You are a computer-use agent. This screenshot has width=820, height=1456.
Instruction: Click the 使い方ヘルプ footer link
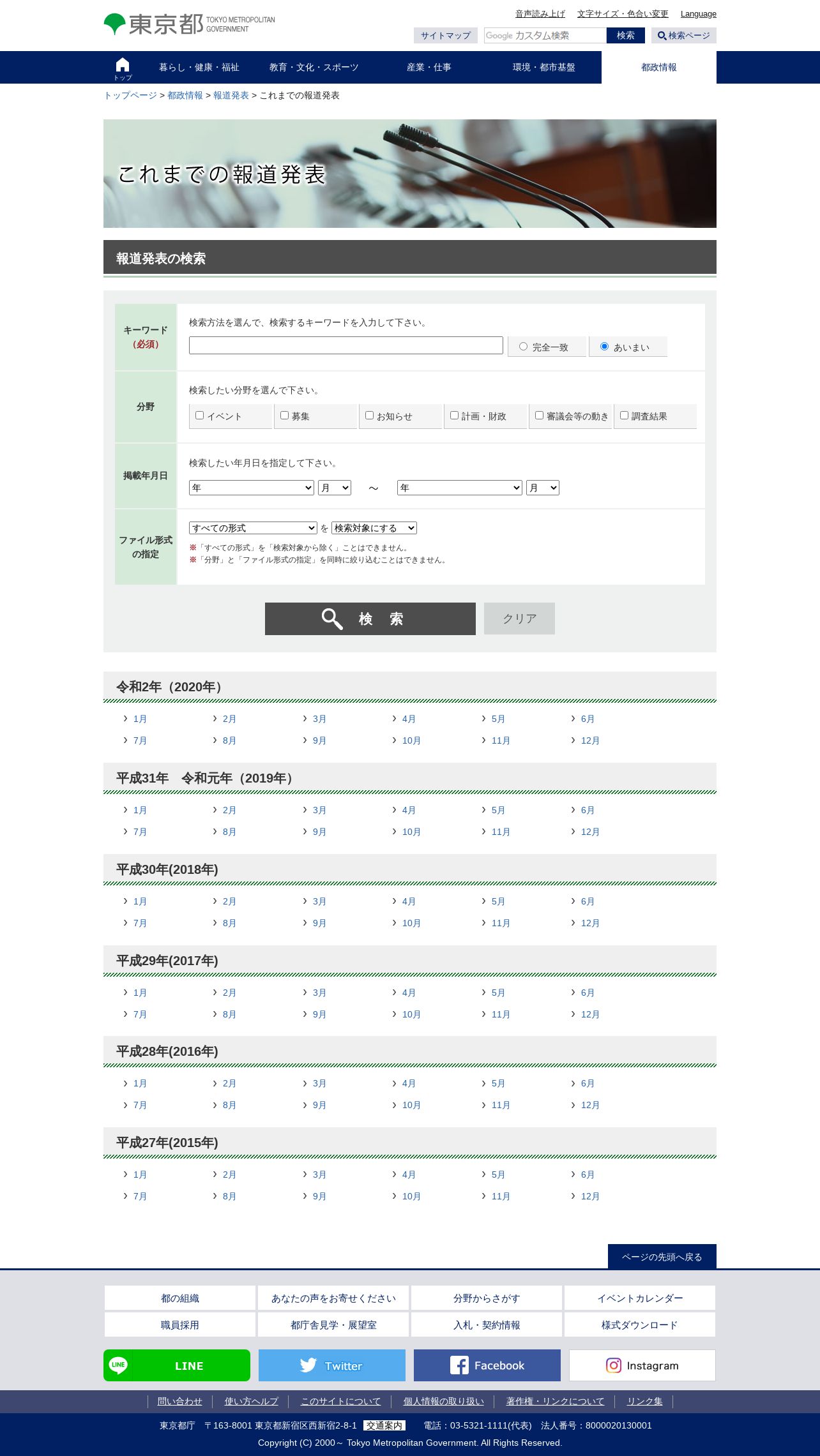[252, 1401]
